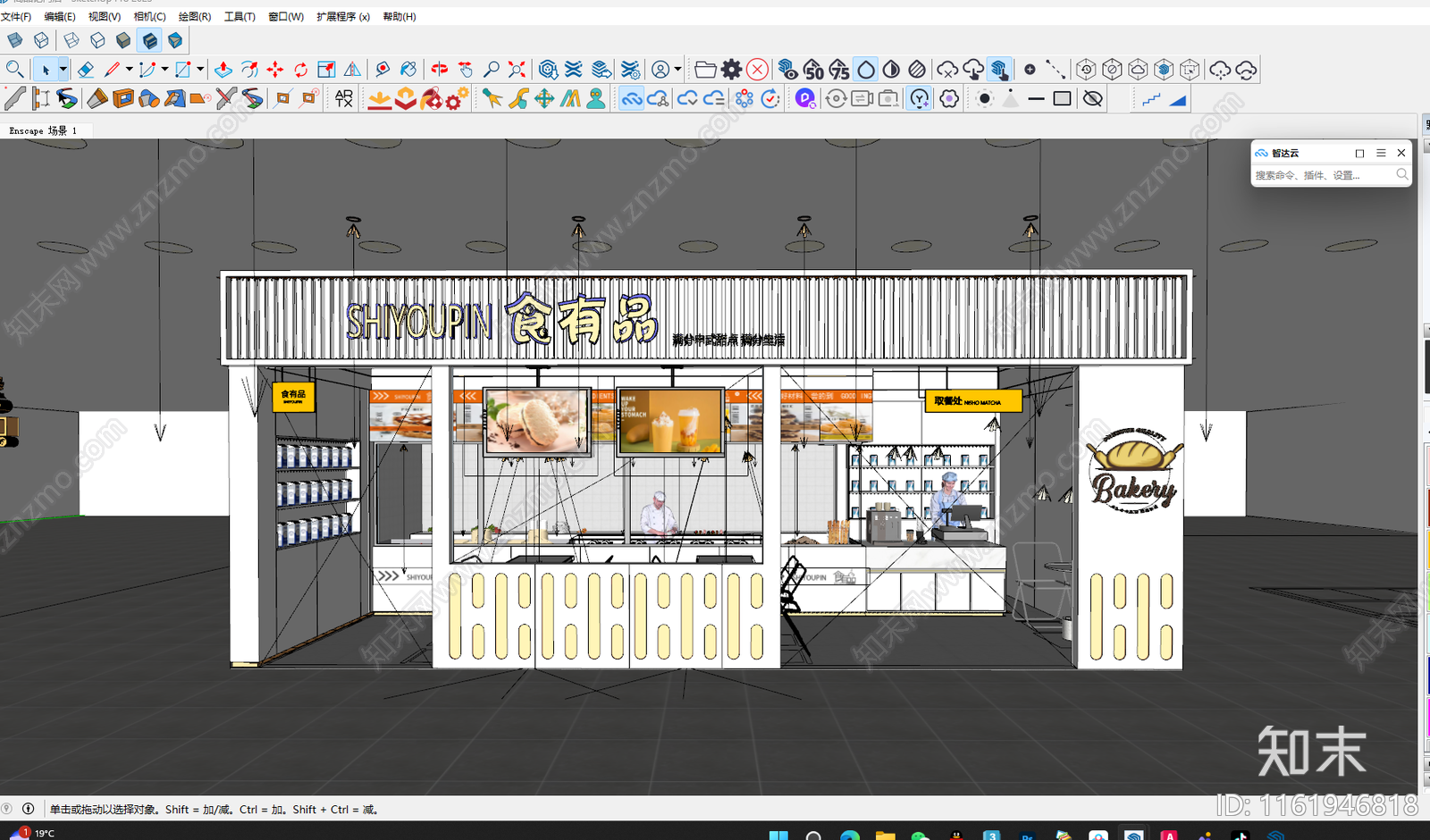Viewport: 1430px width, 840px height.
Task: Toggle the half-filled drop icon
Action: tap(891, 69)
